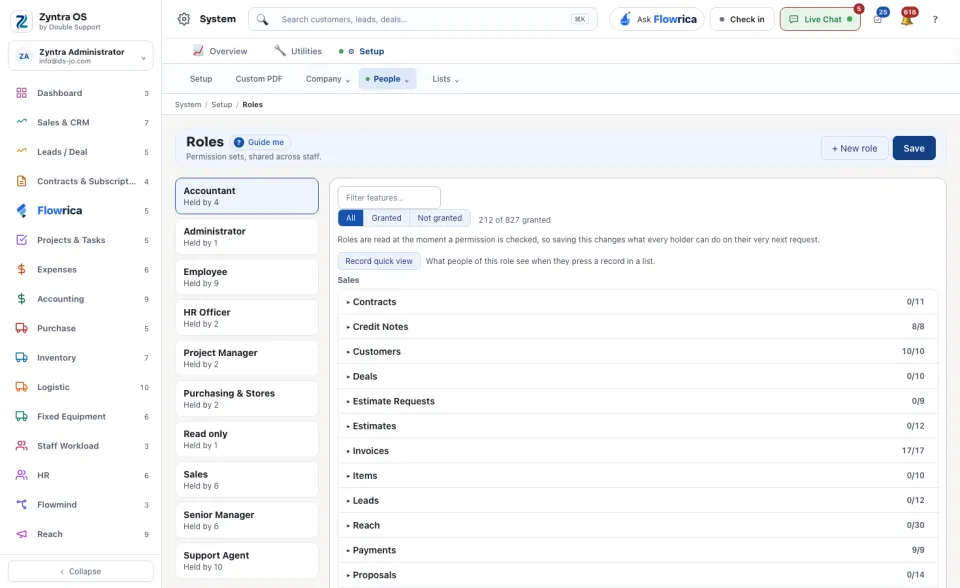Expand the Customers permission group
This screenshot has height=588, width=960.
637,352
